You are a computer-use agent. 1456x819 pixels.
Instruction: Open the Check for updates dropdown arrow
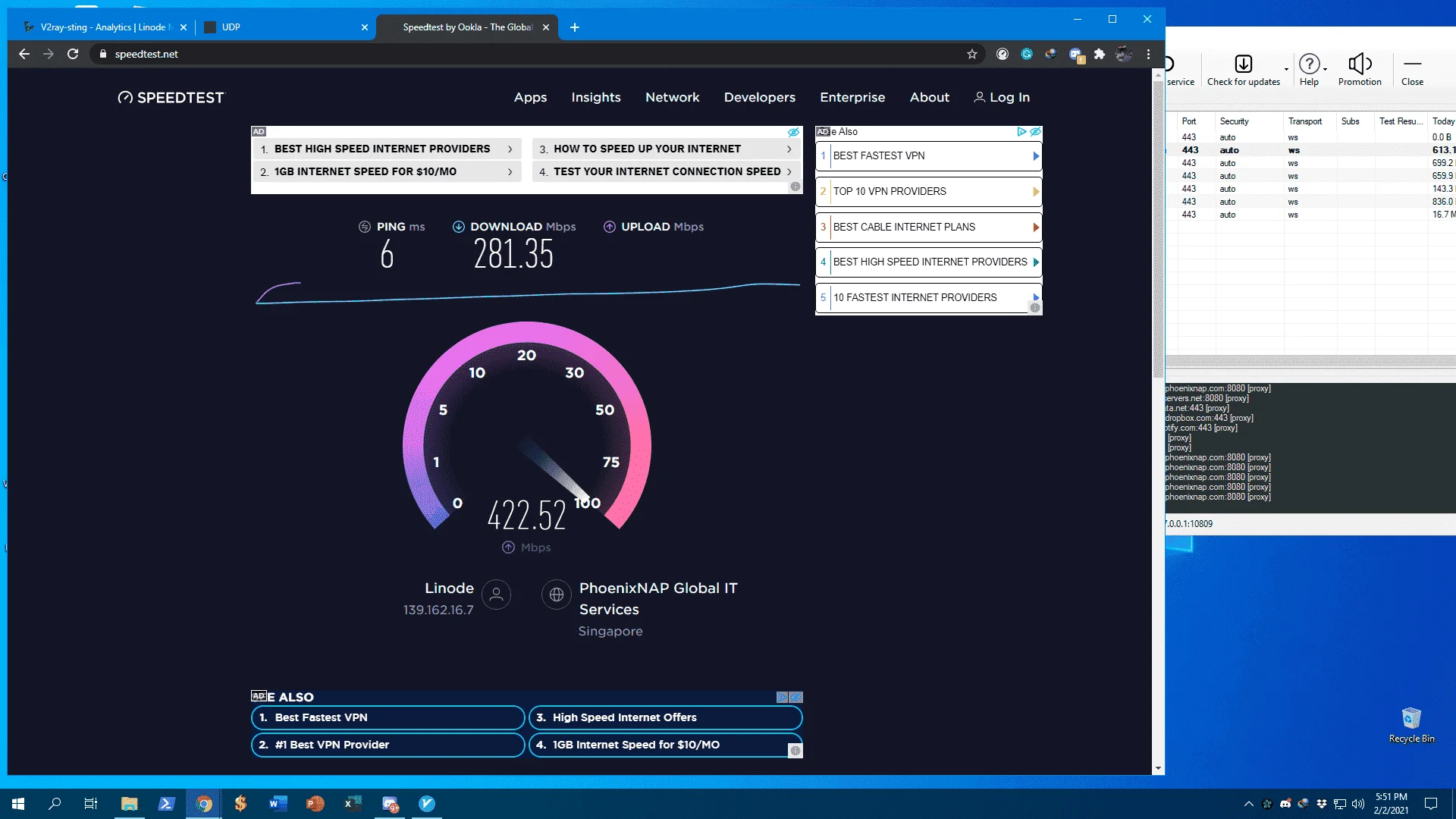click(1286, 69)
